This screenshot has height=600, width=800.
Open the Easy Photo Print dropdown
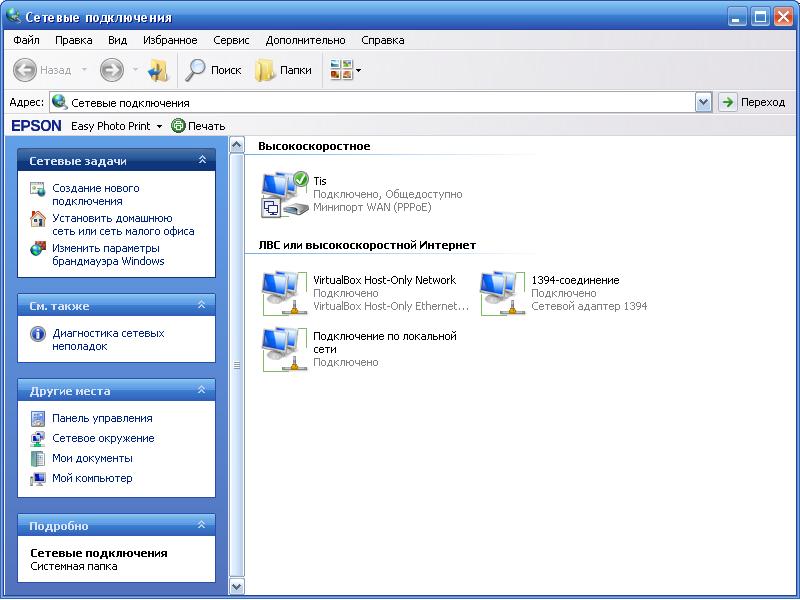coord(159,126)
